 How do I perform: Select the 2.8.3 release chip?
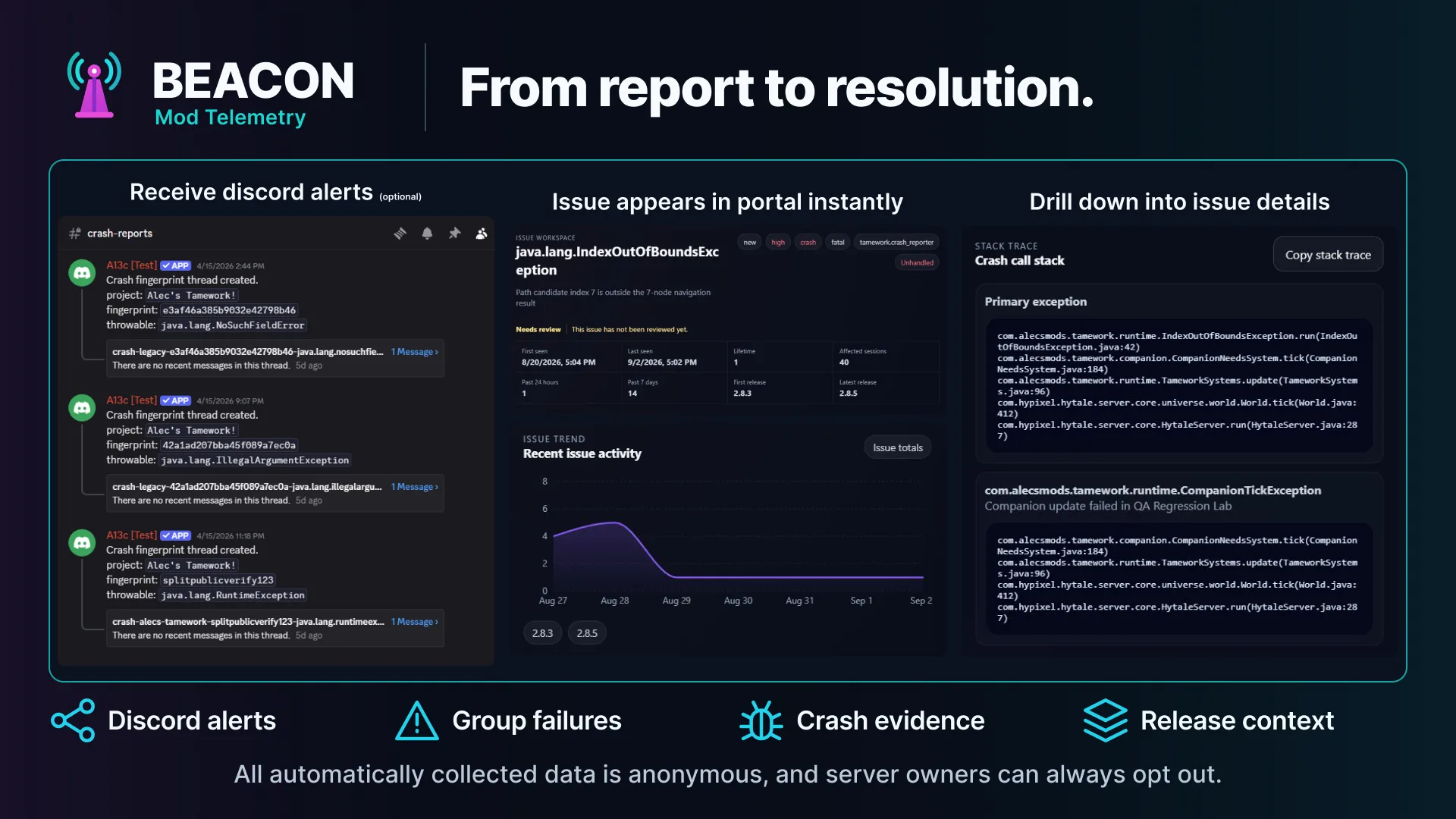tap(542, 633)
